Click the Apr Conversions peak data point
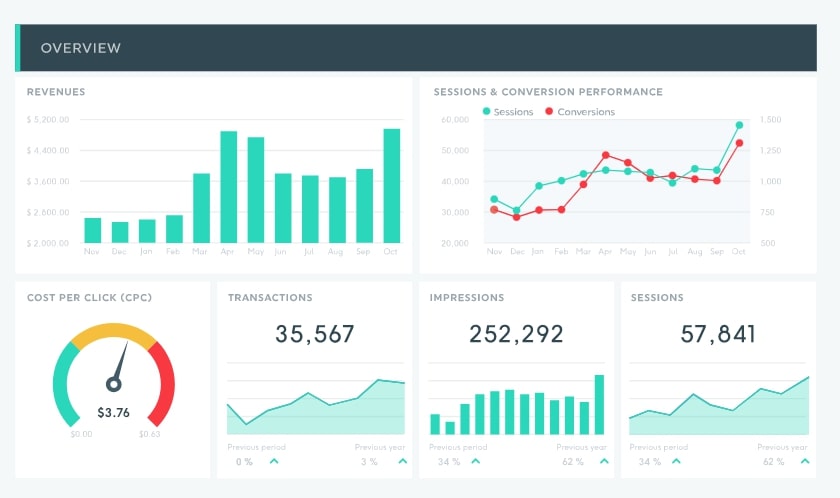This screenshot has height=498, width=840. tap(606, 155)
